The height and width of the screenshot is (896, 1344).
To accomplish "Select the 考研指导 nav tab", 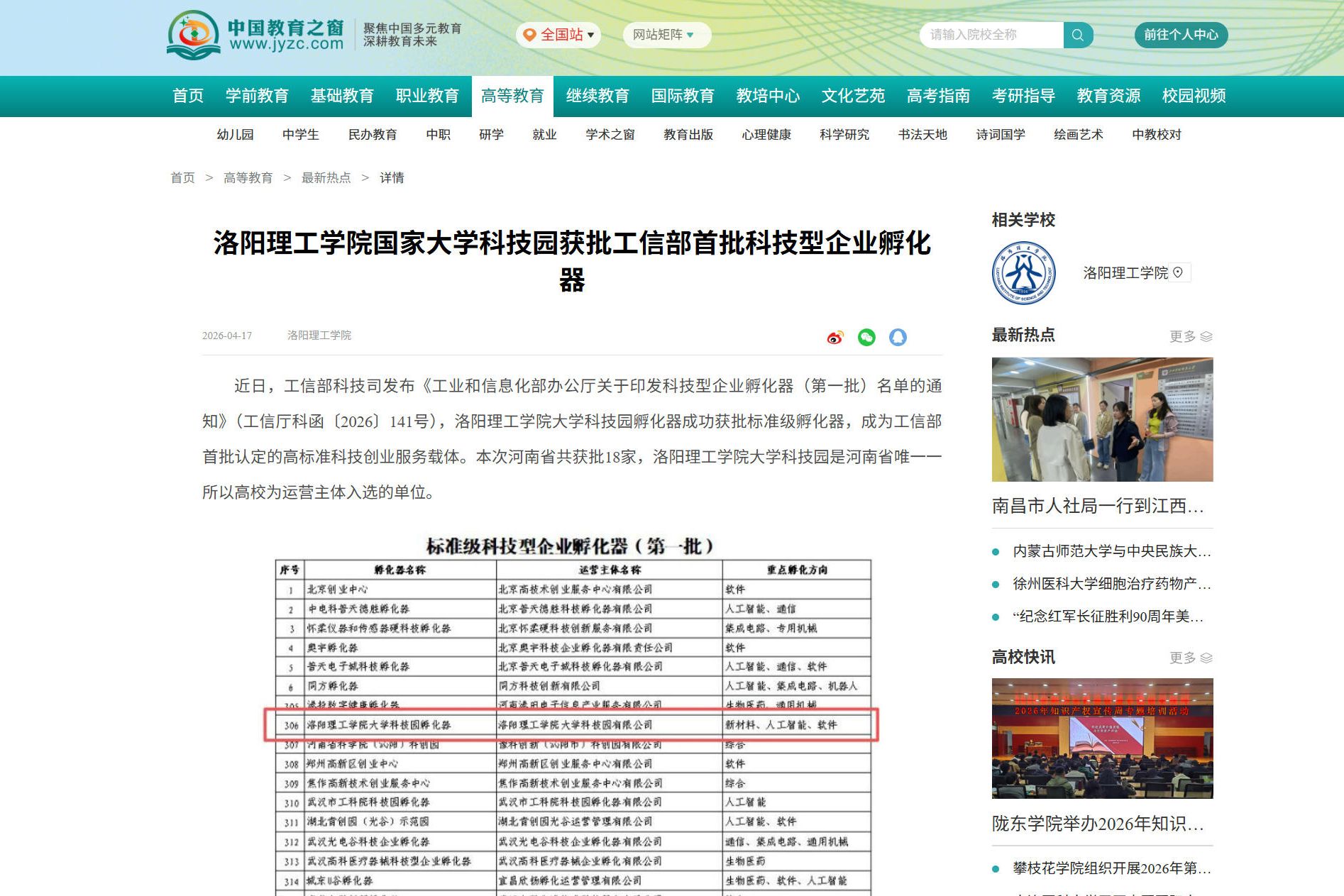I will (x=1023, y=96).
